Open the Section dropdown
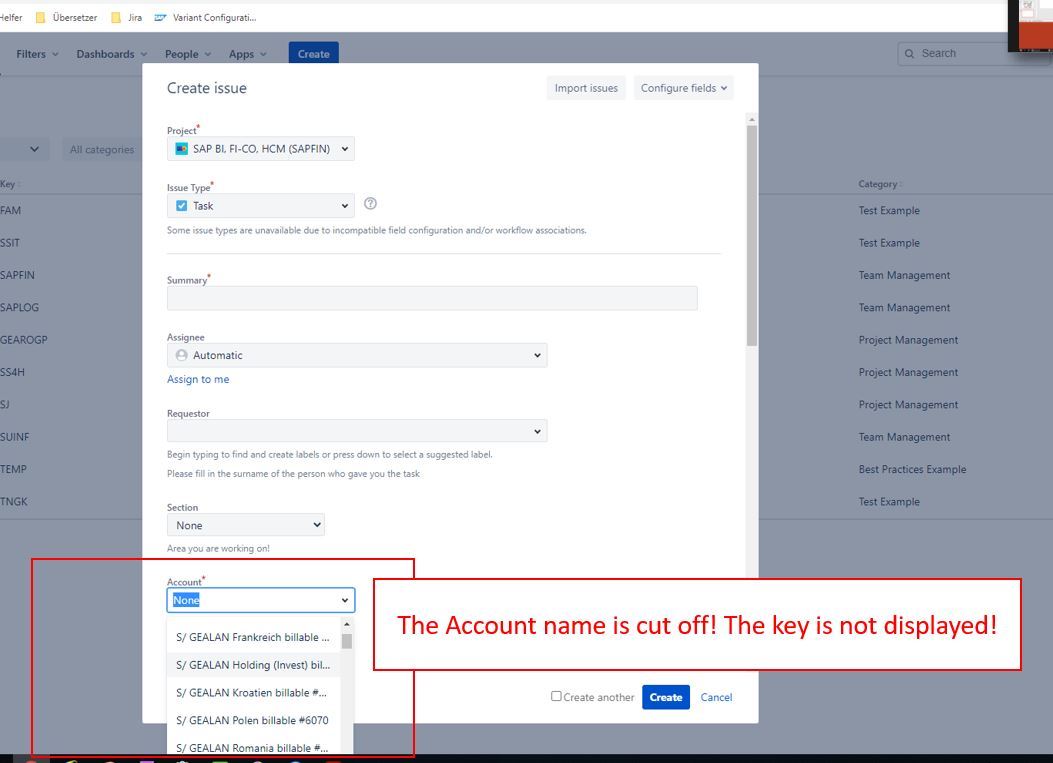This screenshot has width=1053, height=763. coord(245,525)
